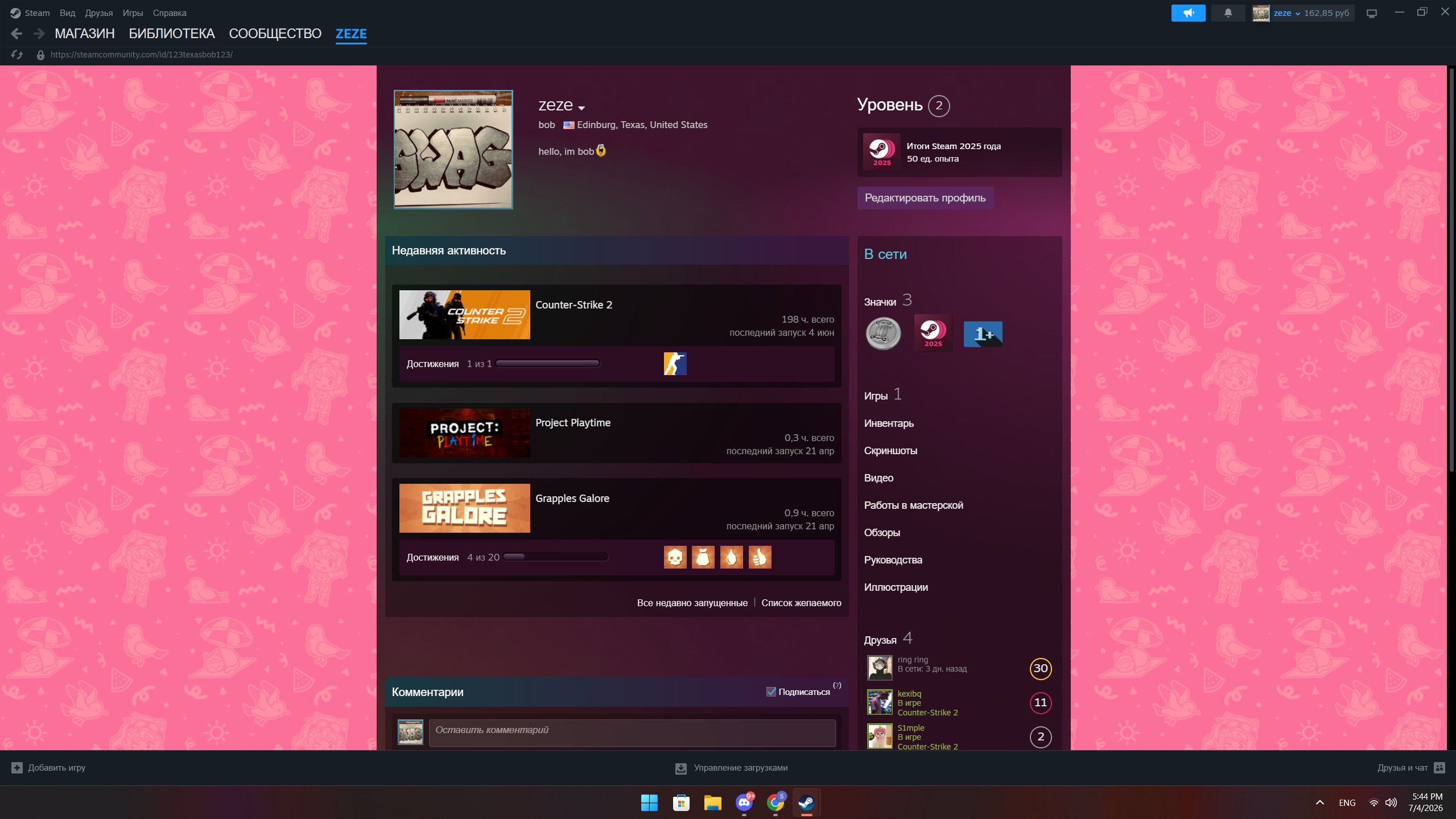Open the Скриншоты link
This screenshot has width=1456, height=819.
[x=890, y=451]
